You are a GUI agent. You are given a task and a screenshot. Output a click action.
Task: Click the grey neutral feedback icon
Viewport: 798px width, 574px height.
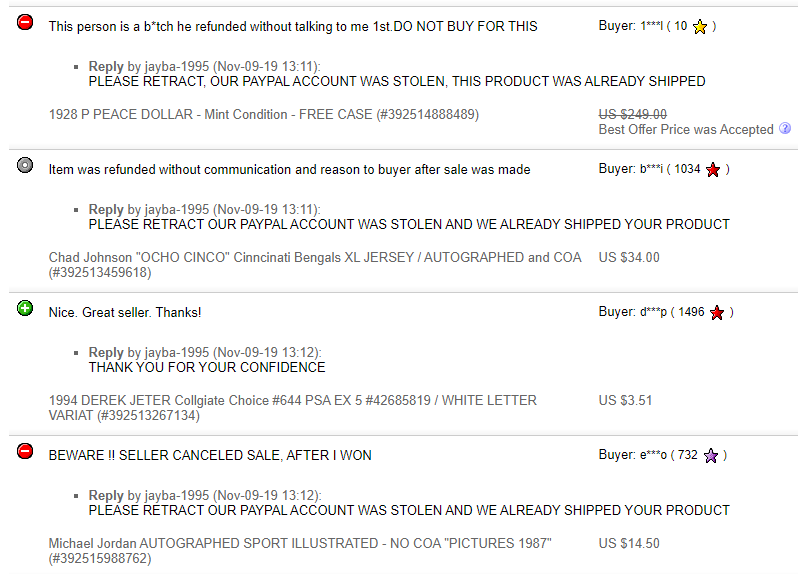25,165
